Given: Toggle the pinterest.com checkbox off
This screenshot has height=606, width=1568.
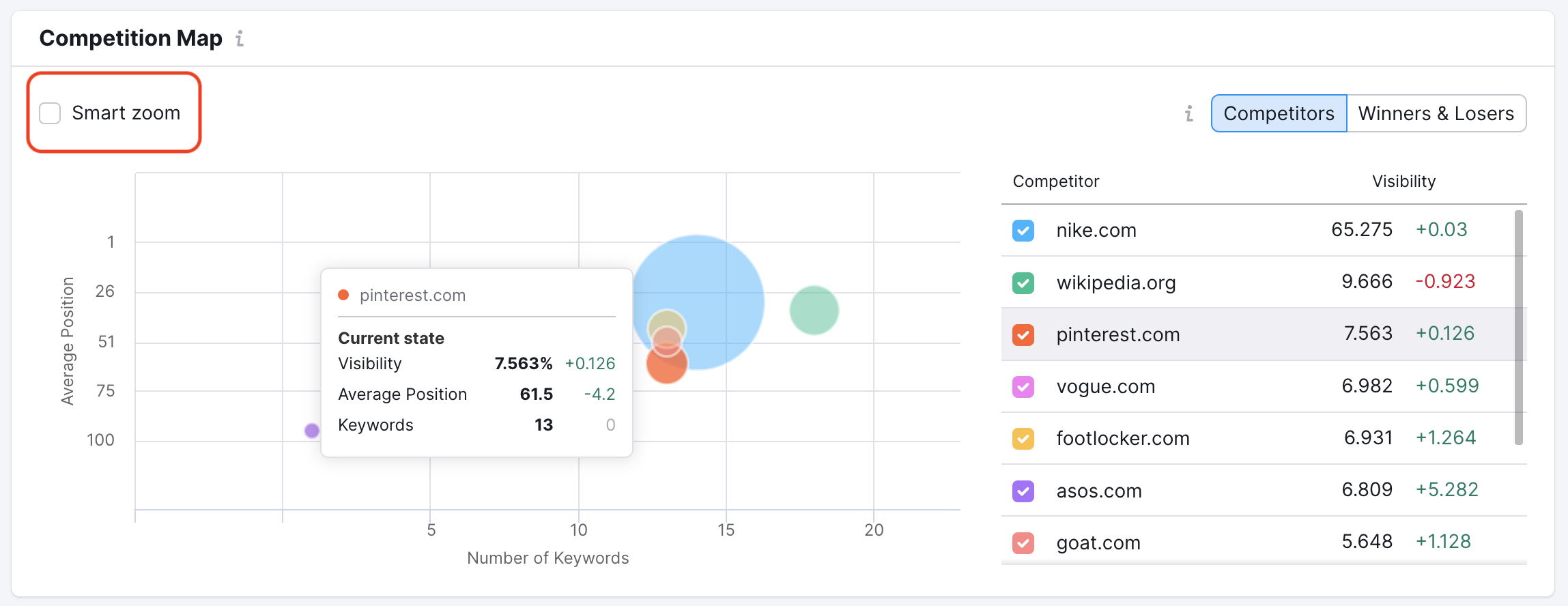Looking at the screenshot, I should pyautogui.click(x=1023, y=335).
